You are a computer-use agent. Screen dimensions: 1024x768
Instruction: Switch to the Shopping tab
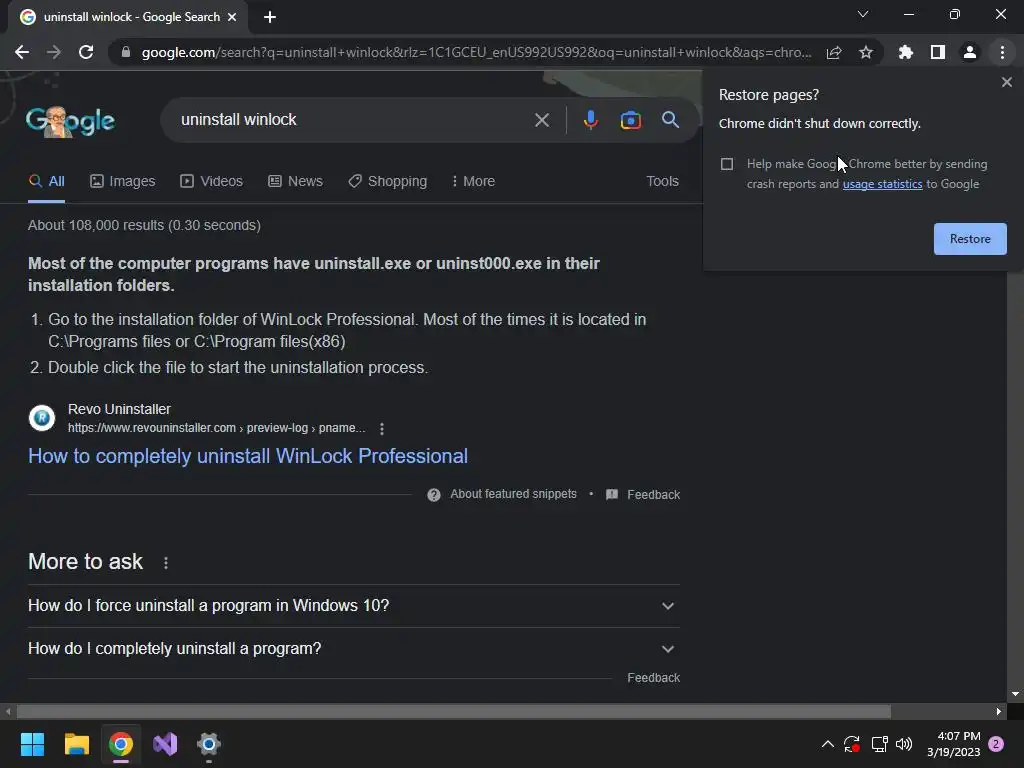(387, 181)
